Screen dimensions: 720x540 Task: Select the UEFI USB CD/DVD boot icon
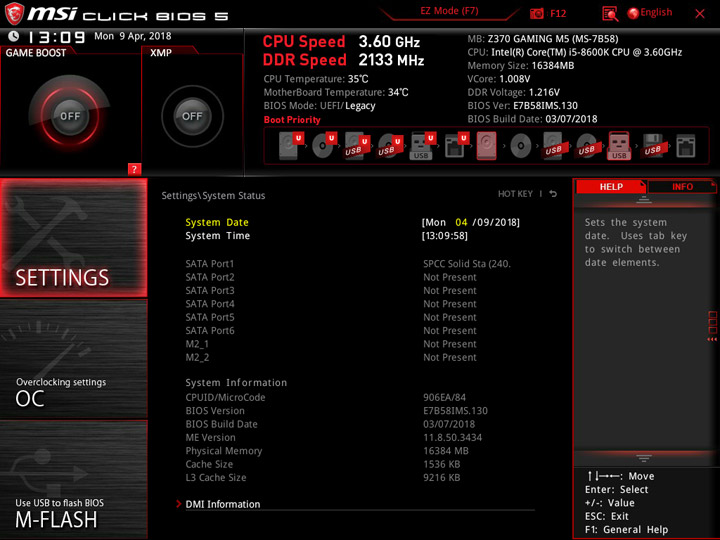click(390, 146)
